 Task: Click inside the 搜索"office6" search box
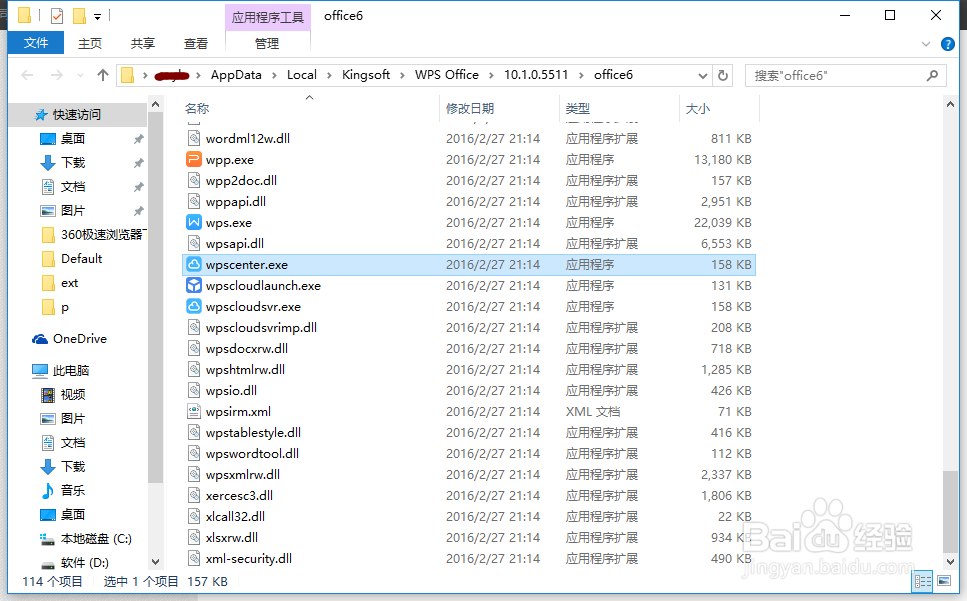[845, 74]
